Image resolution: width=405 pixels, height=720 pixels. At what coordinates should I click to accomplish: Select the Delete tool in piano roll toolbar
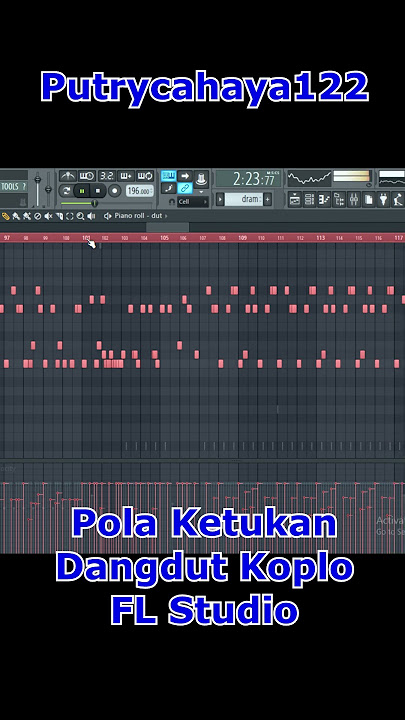(x=38, y=216)
